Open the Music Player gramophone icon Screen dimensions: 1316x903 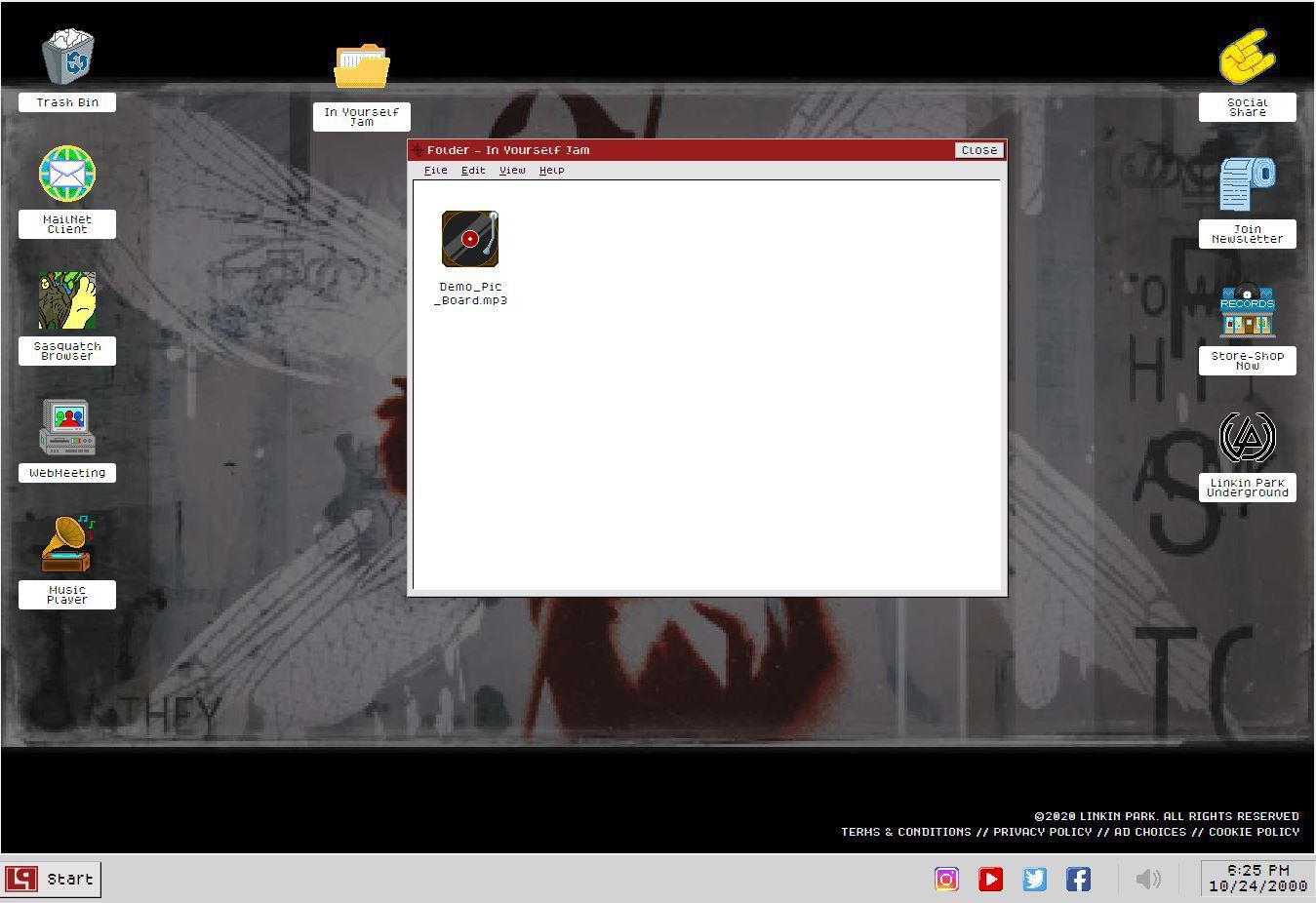(67, 545)
